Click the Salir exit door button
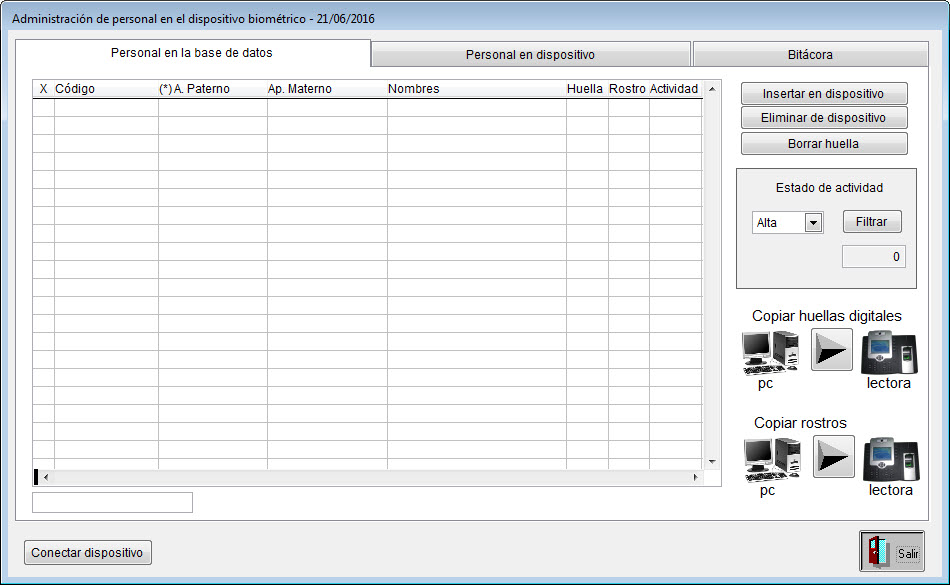Viewport: 950px width, 585px height. click(892, 552)
